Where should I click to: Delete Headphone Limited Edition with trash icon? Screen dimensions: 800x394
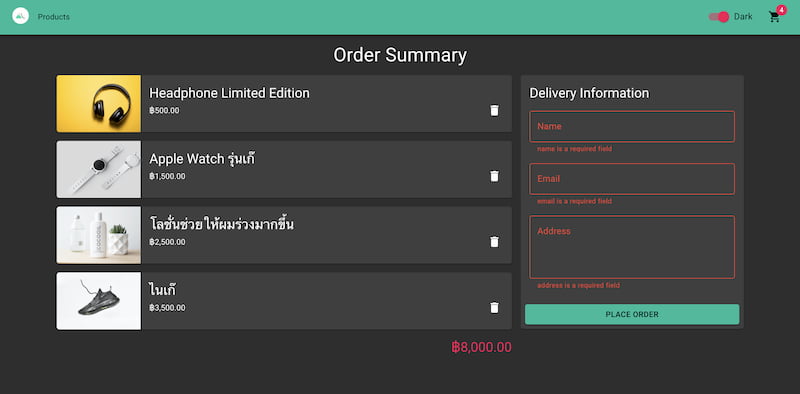point(494,110)
